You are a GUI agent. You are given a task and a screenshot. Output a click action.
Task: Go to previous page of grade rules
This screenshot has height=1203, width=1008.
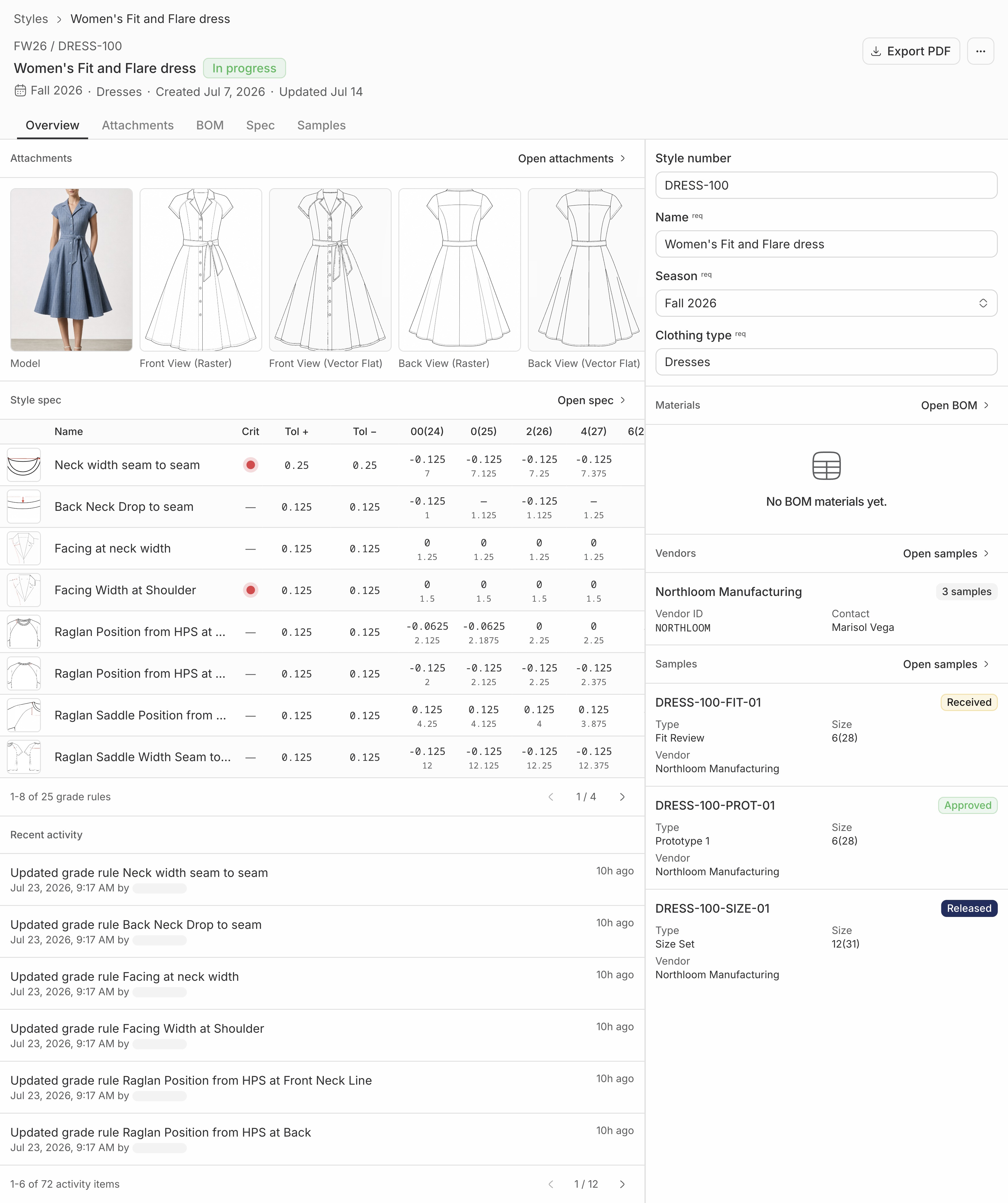551,797
